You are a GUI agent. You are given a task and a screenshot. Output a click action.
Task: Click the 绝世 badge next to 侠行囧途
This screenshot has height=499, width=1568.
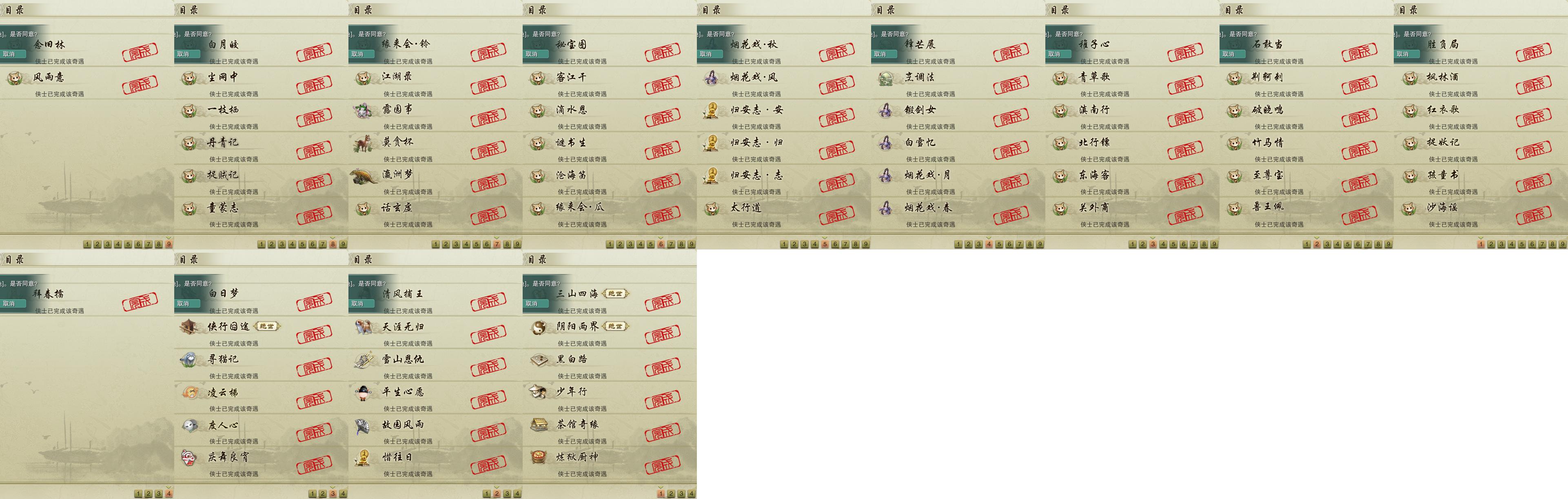266,326
